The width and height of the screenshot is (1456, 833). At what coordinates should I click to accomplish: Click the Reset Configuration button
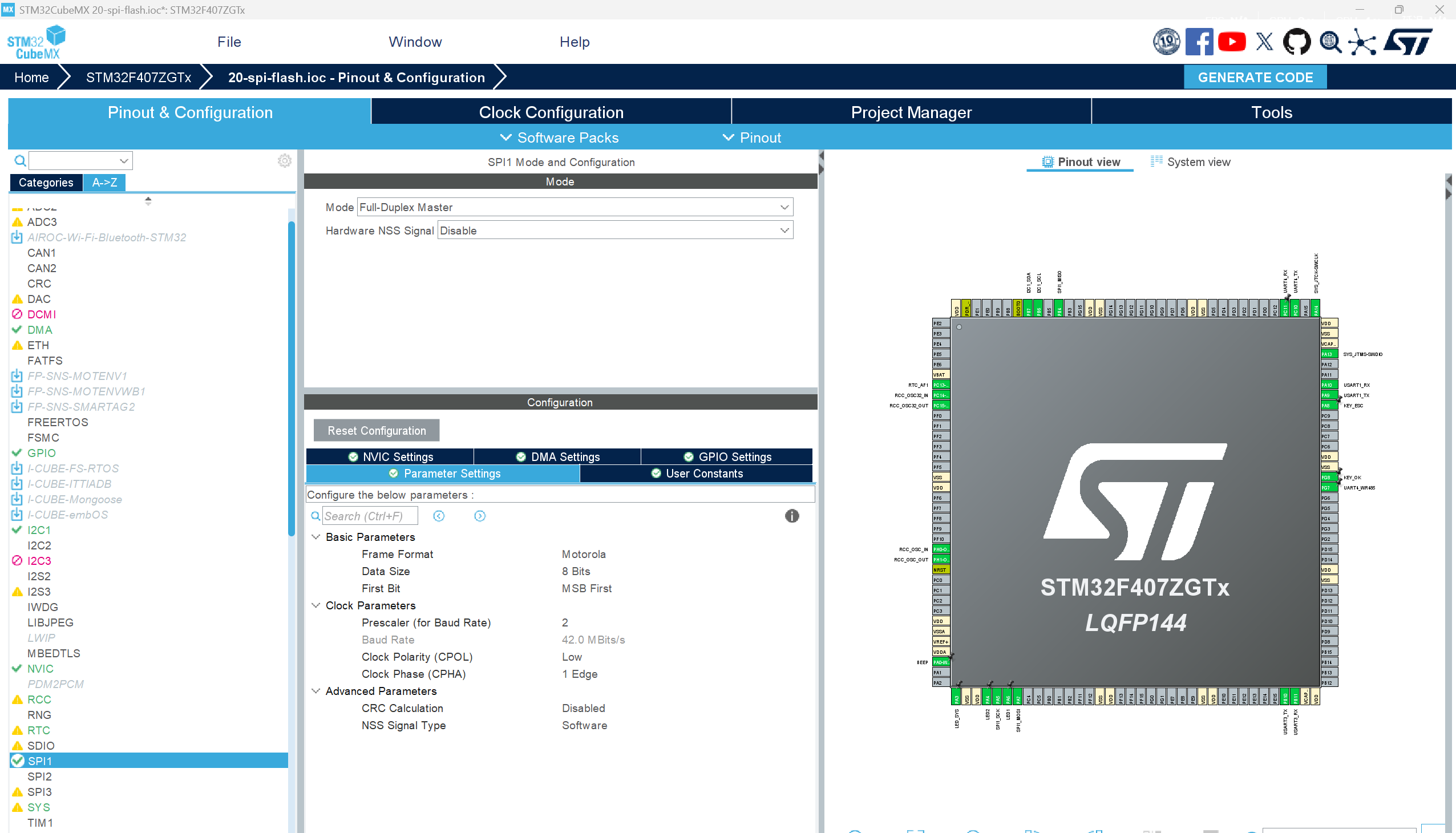376,430
